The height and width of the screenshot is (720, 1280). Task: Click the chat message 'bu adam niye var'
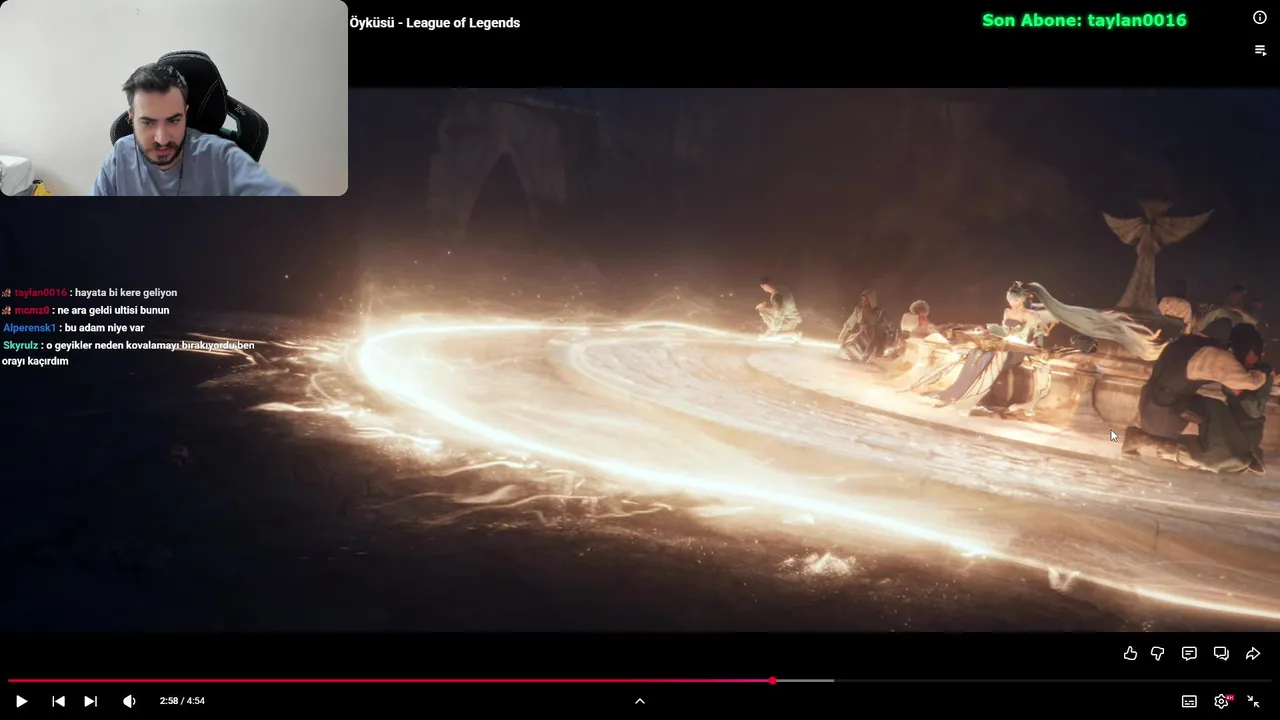(x=104, y=328)
